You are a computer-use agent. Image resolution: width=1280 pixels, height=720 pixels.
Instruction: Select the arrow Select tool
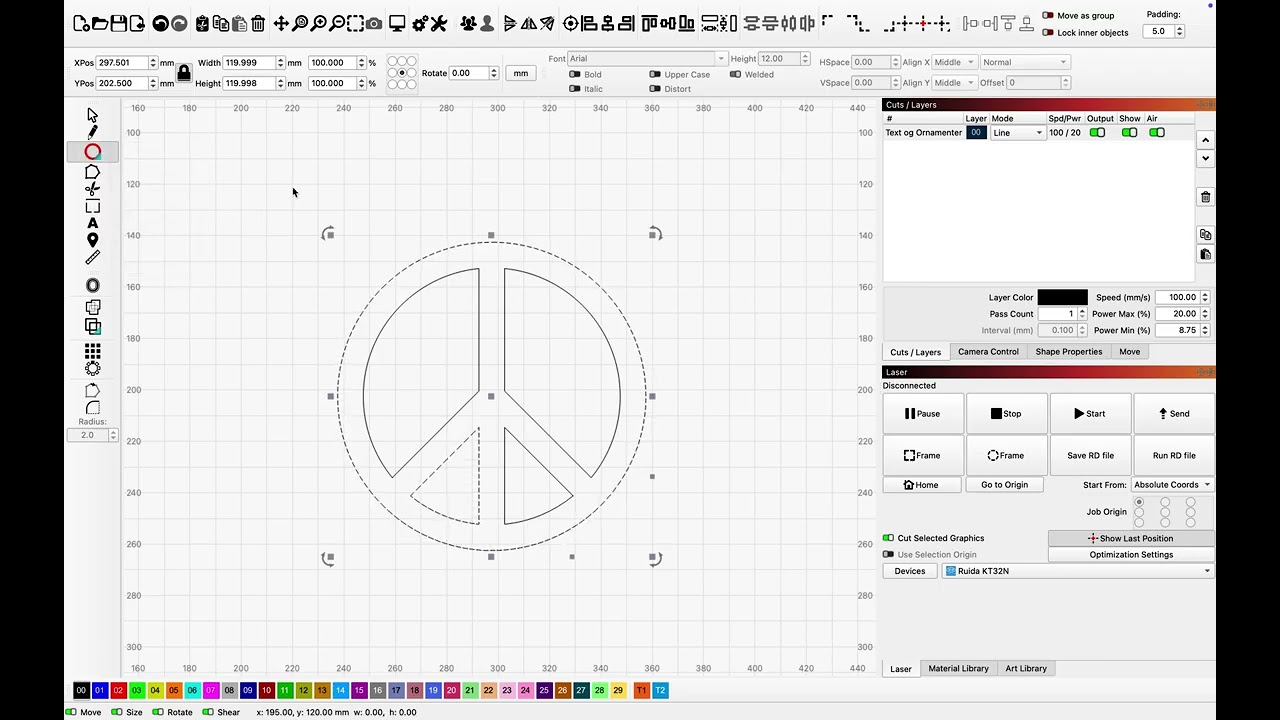(92, 115)
